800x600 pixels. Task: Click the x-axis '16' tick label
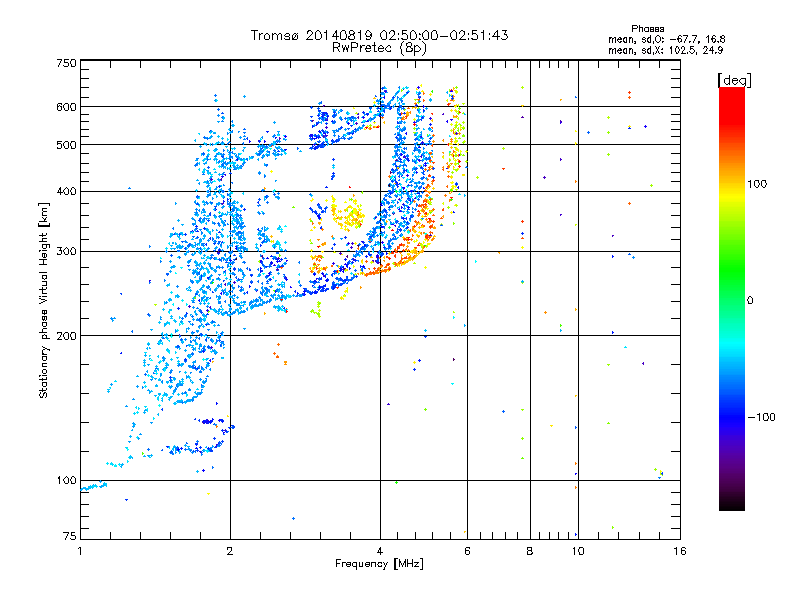[x=680, y=551]
